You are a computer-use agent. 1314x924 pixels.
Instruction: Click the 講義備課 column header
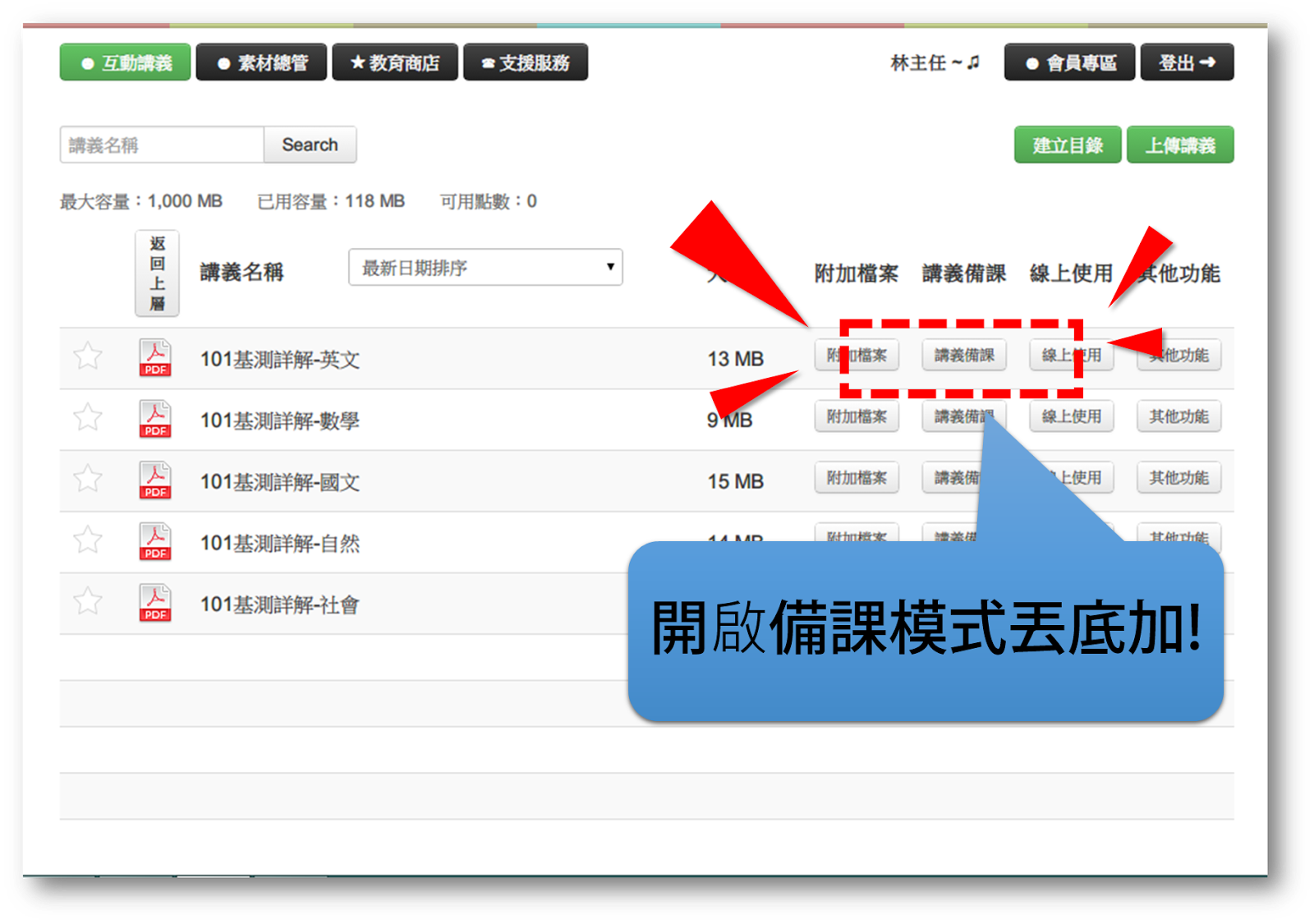[964, 274]
